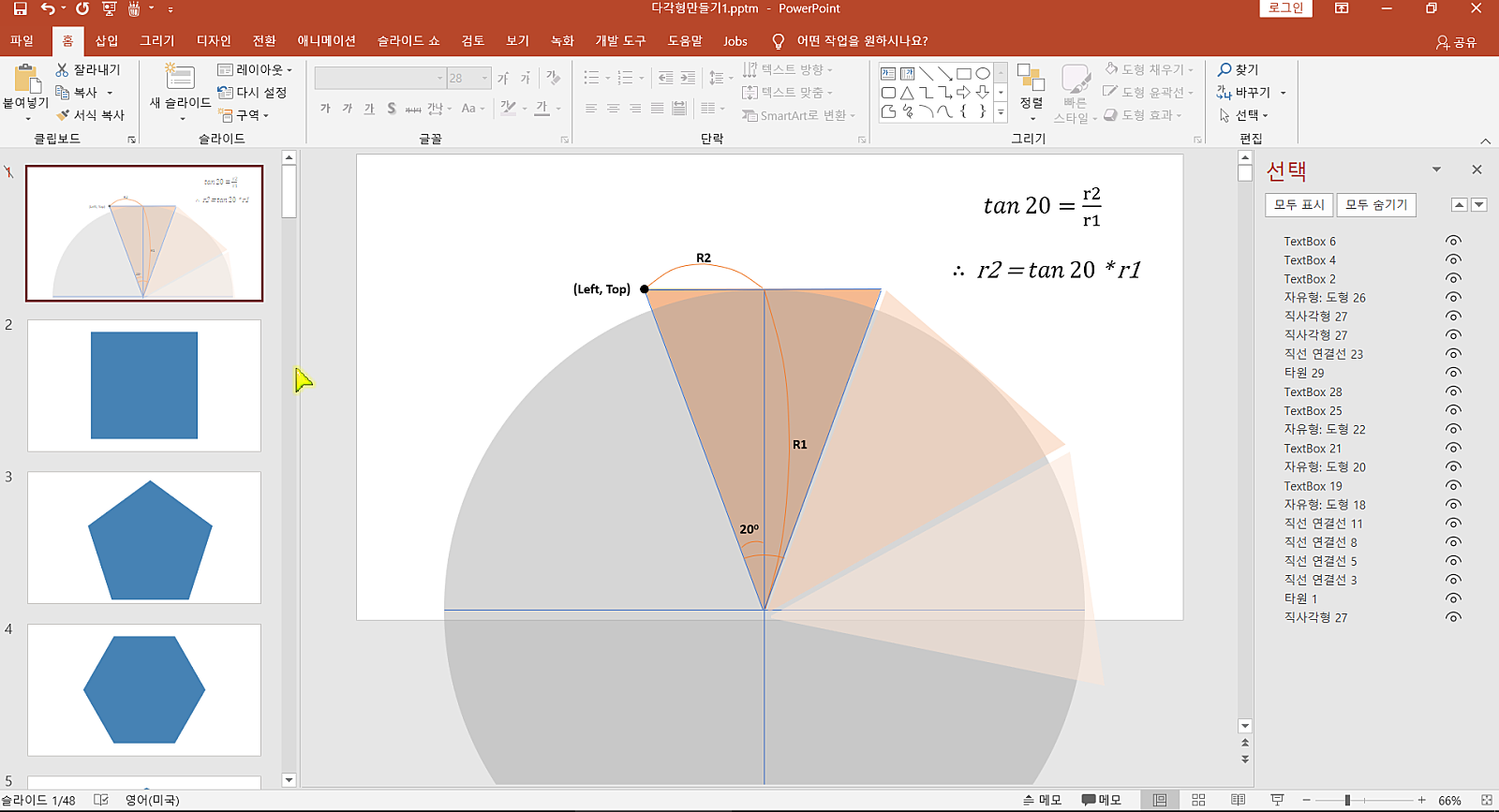The image size is (1499, 812).
Task: Click the Quick Styles (빠른 스타일) icon
Action: pos(1076,80)
